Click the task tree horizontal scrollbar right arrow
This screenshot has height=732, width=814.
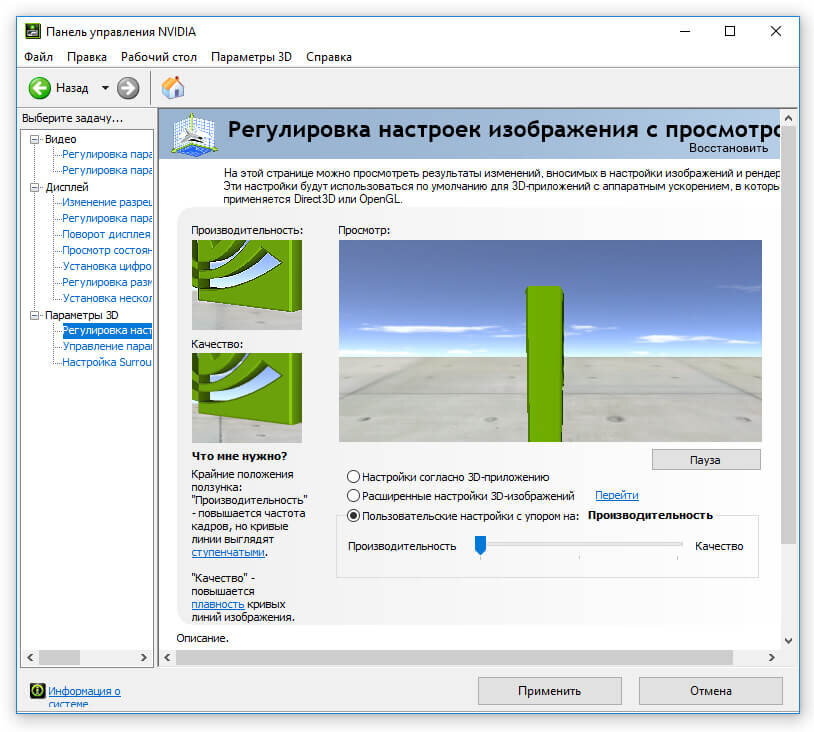pyautogui.click(x=144, y=657)
